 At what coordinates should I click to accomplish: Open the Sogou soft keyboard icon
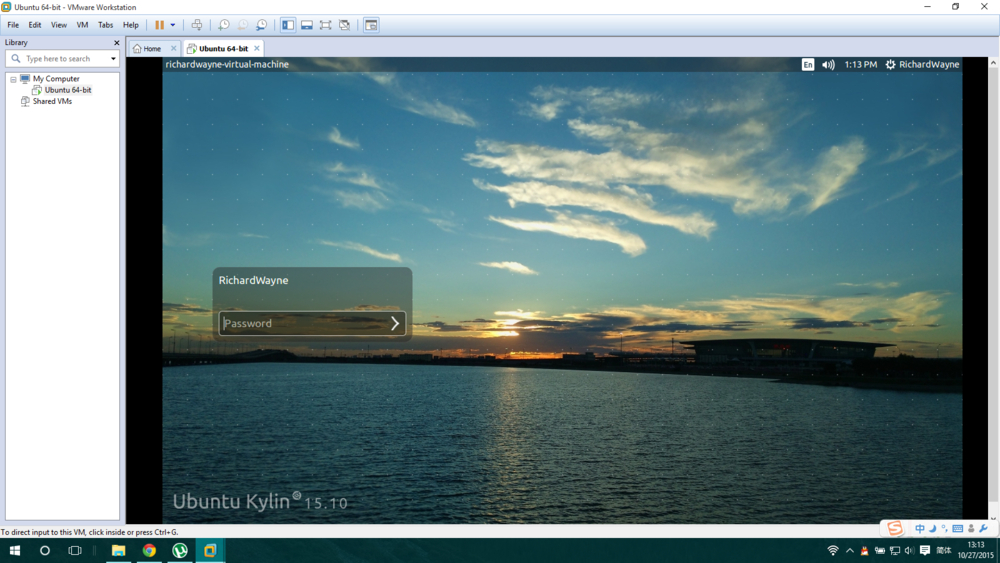pos(957,529)
